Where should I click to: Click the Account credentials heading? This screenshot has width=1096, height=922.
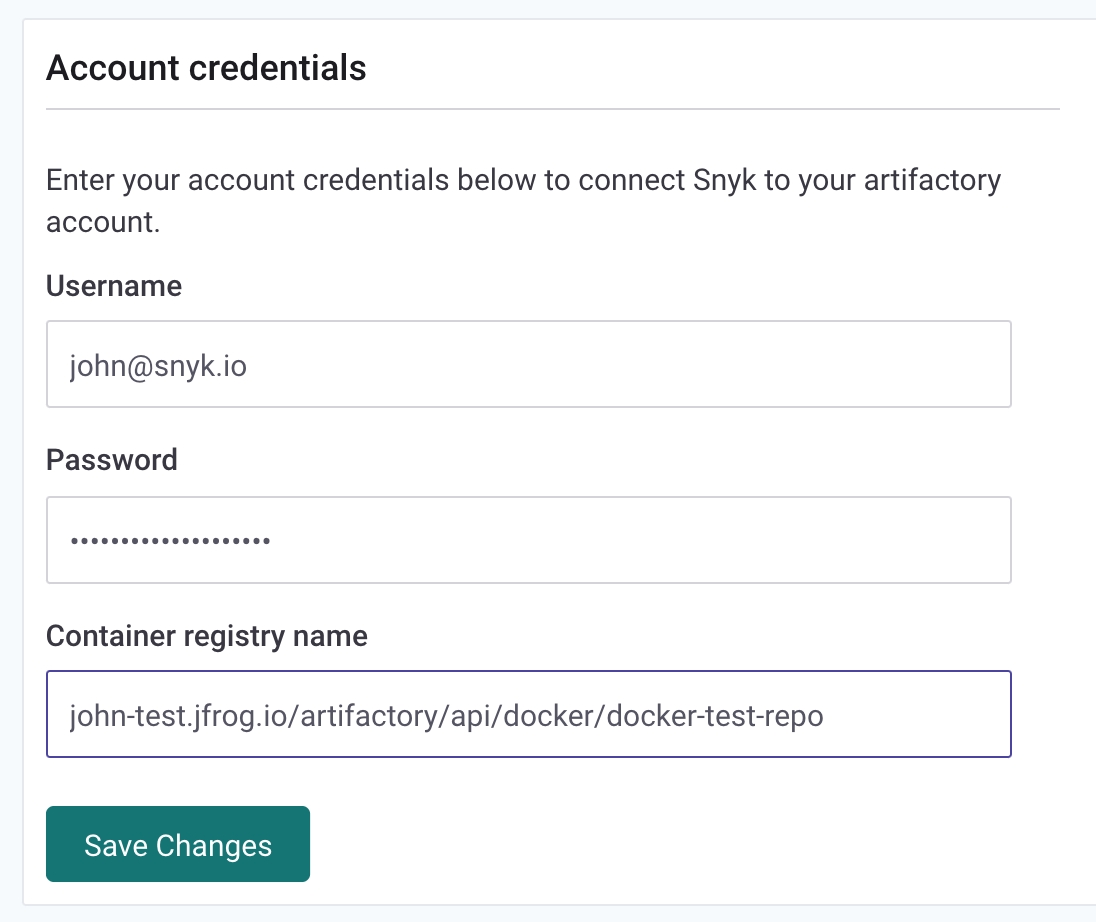pyautogui.click(x=206, y=68)
